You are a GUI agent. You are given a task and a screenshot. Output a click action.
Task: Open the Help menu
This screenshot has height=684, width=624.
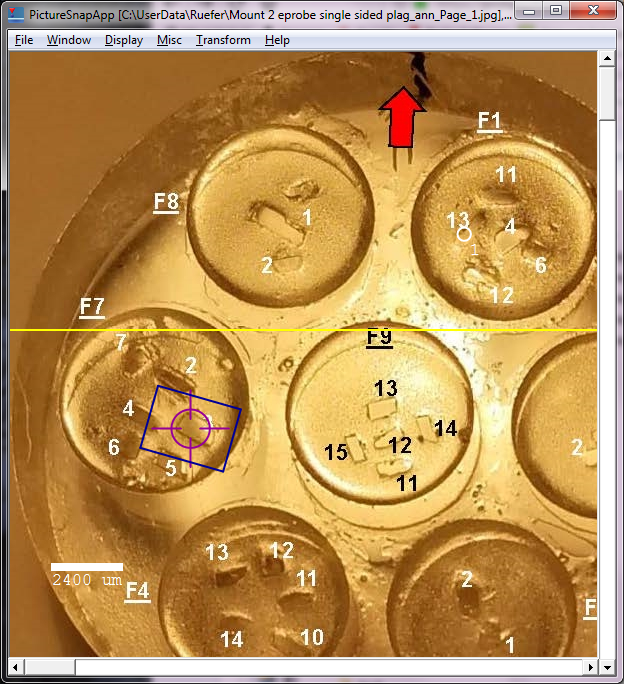click(x=277, y=40)
